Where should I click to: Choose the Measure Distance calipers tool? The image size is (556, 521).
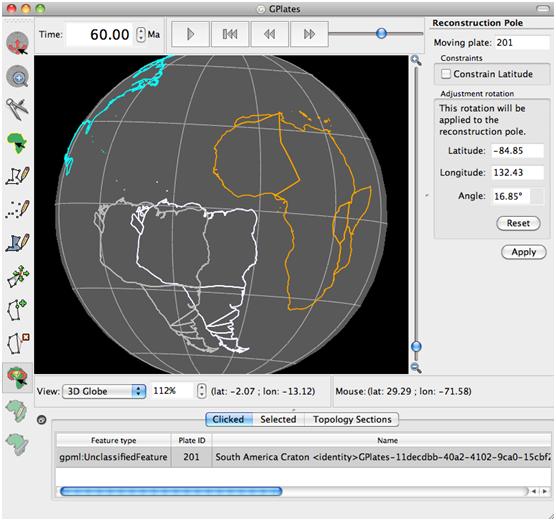17,109
